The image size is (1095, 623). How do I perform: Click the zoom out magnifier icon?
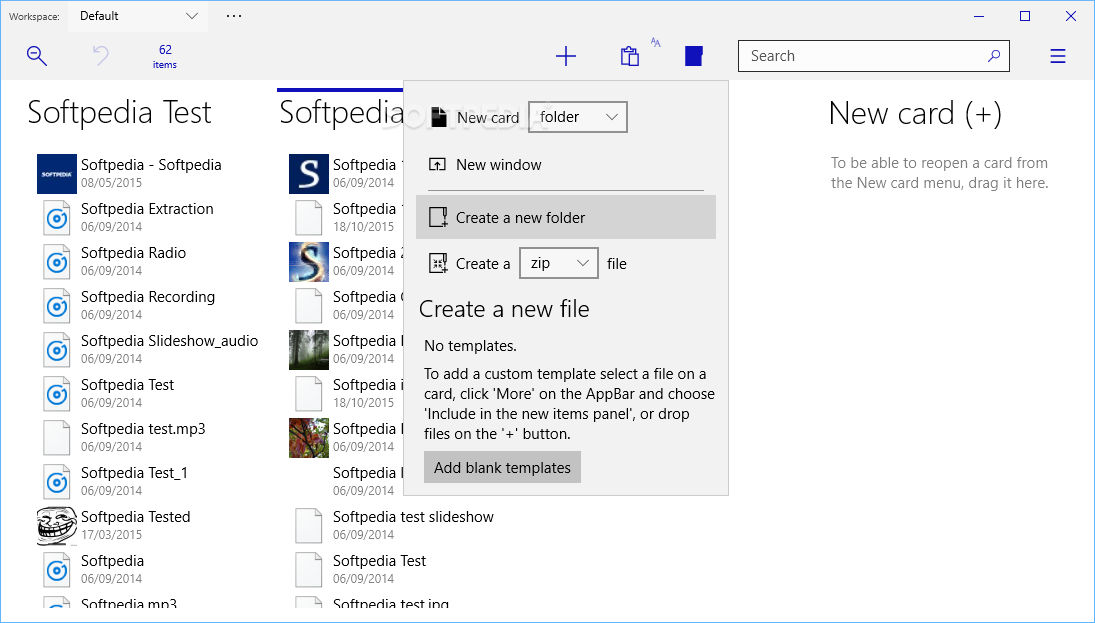point(37,56)
